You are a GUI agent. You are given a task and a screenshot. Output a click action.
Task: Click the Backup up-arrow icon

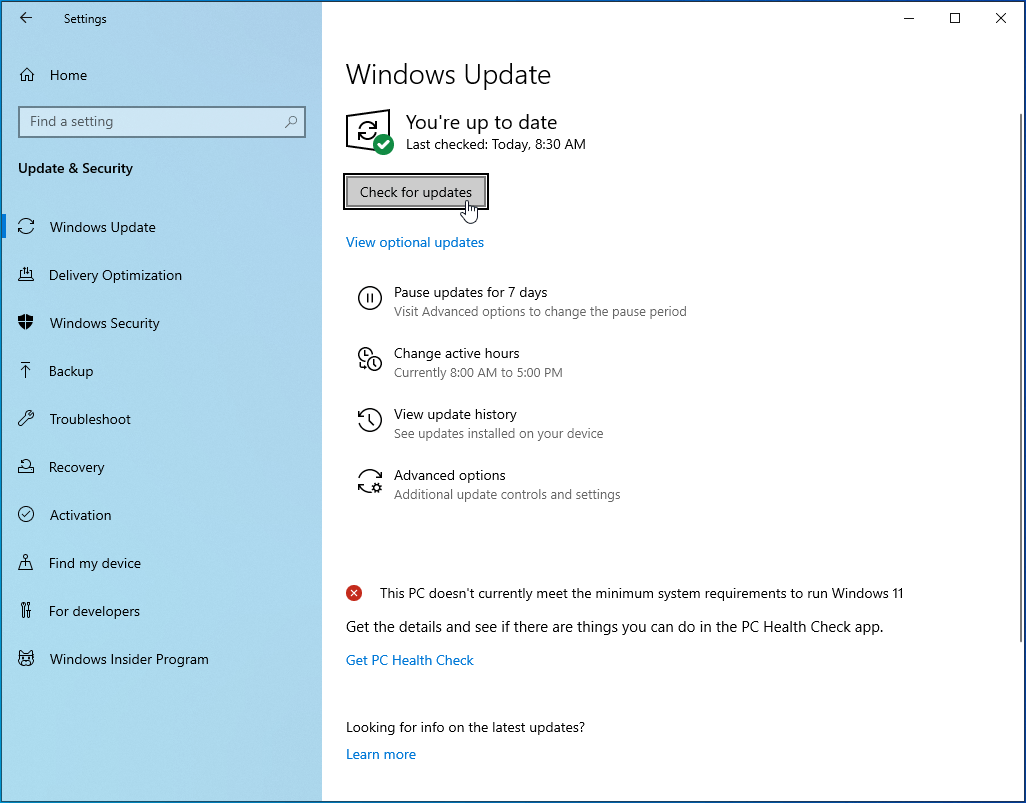tap(26, 370)
